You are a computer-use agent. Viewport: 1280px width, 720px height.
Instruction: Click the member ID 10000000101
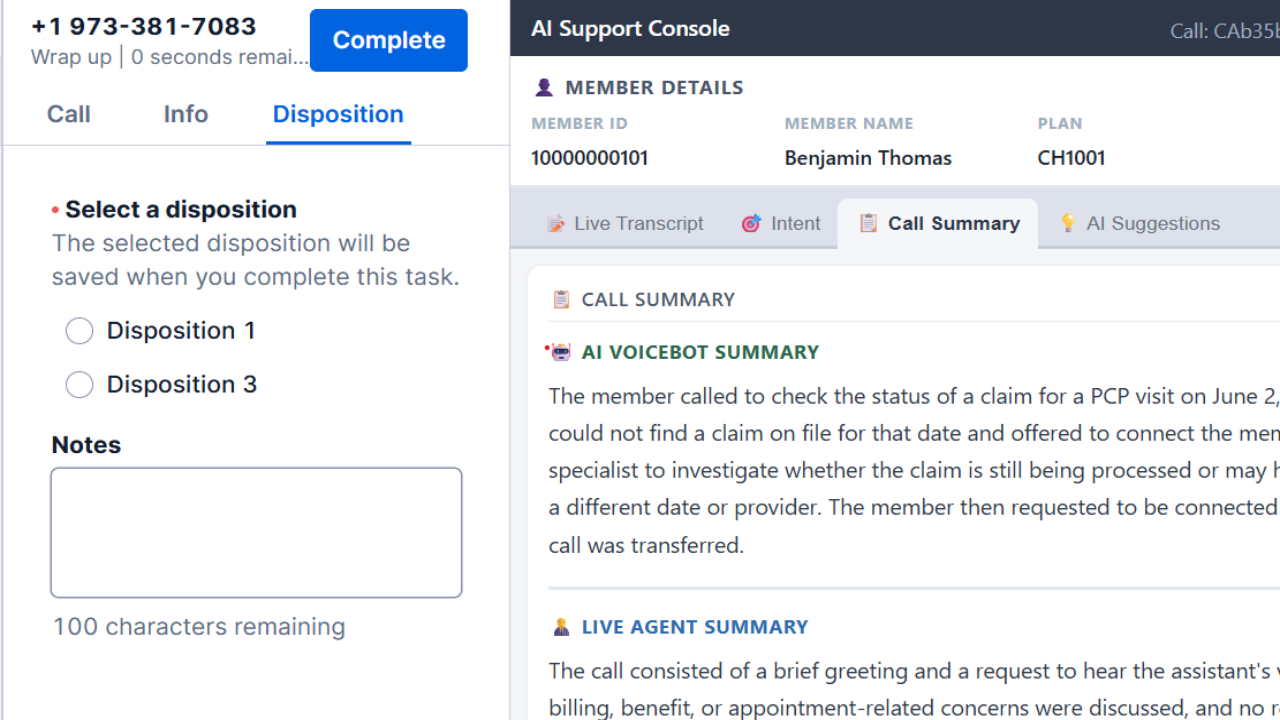pos(590,158)
